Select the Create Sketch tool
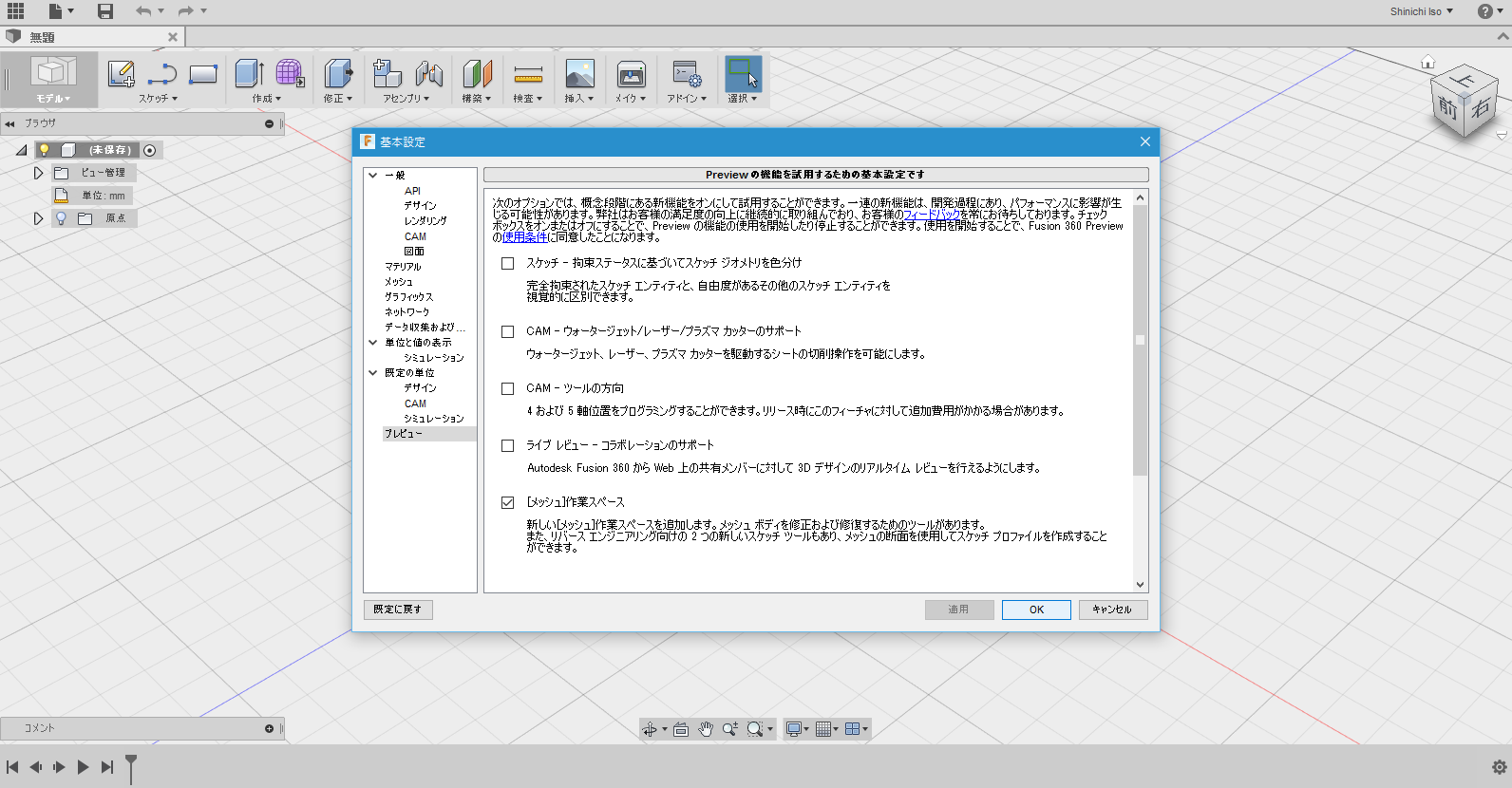Image resolution: width=1512 pixels, height=788 pixels. [122, 73]
